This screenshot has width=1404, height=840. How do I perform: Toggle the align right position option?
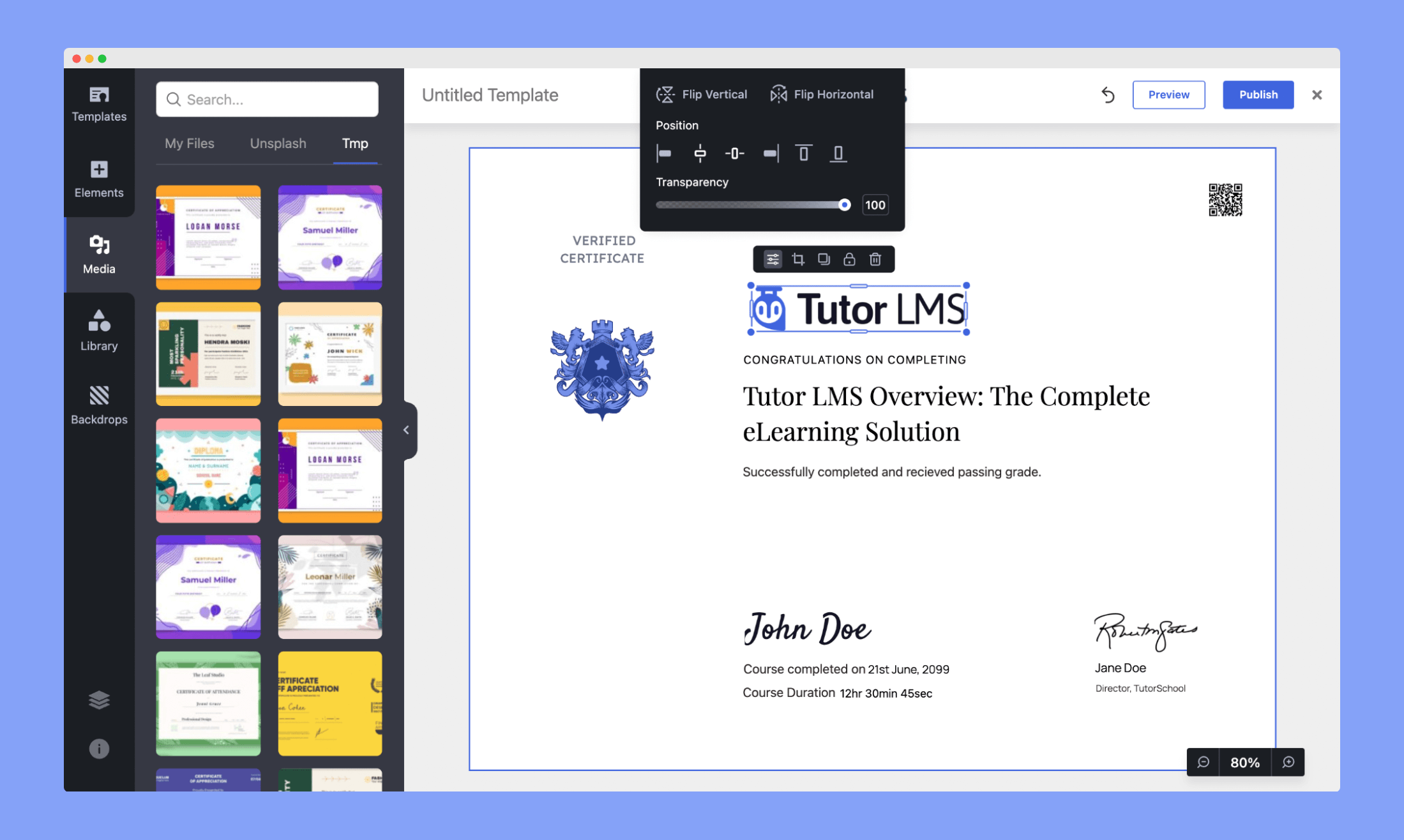[x=771, y=153]
